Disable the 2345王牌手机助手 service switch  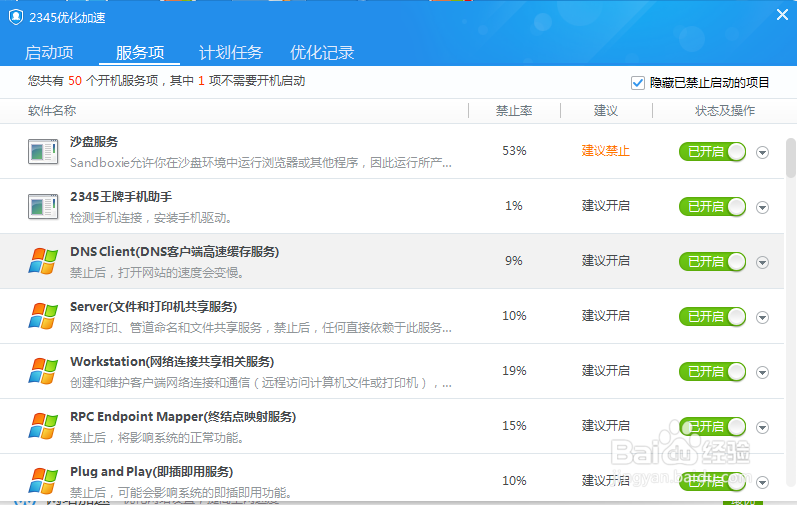coord(712,206)
